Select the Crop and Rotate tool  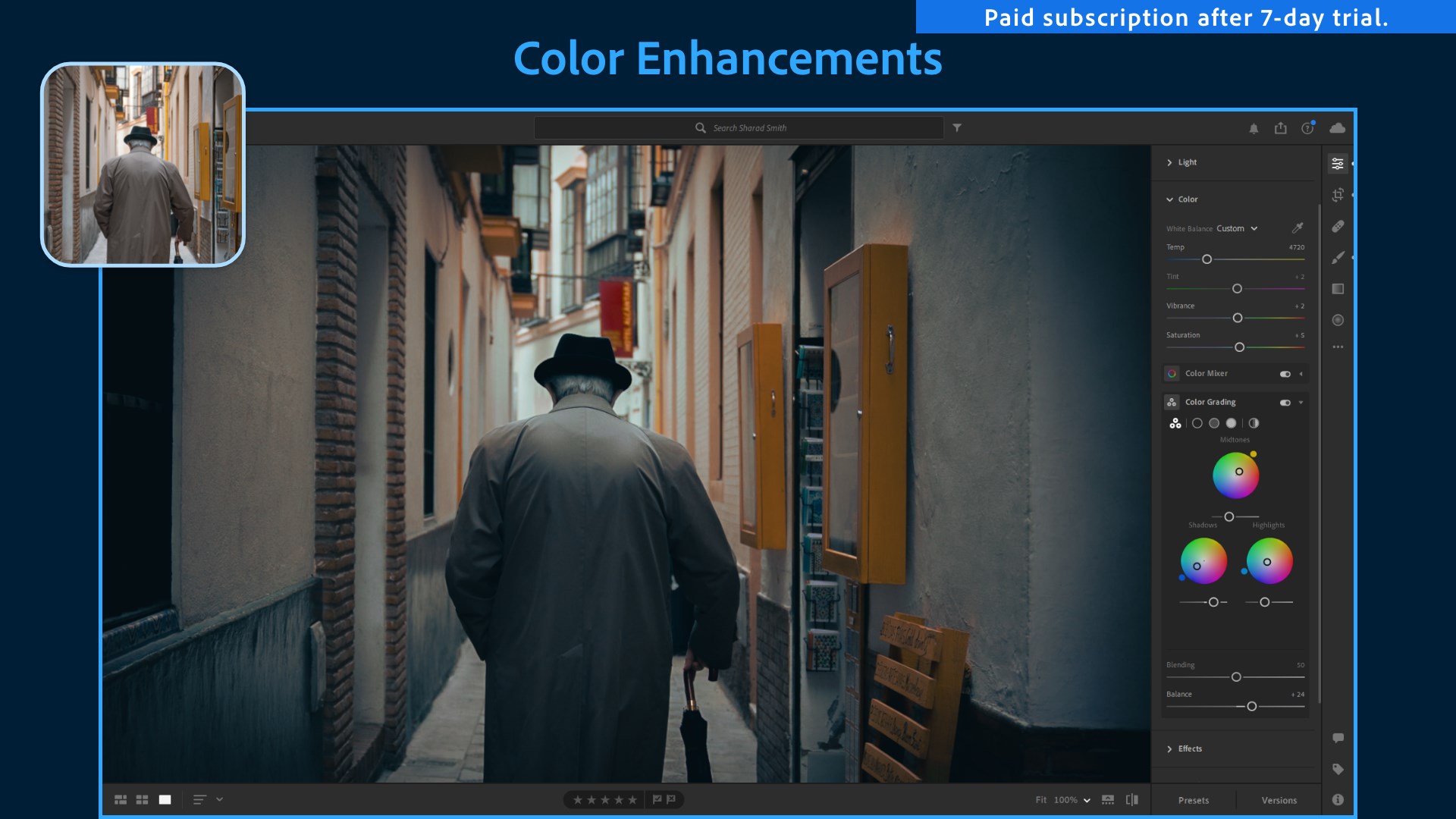click(1338, 195)
